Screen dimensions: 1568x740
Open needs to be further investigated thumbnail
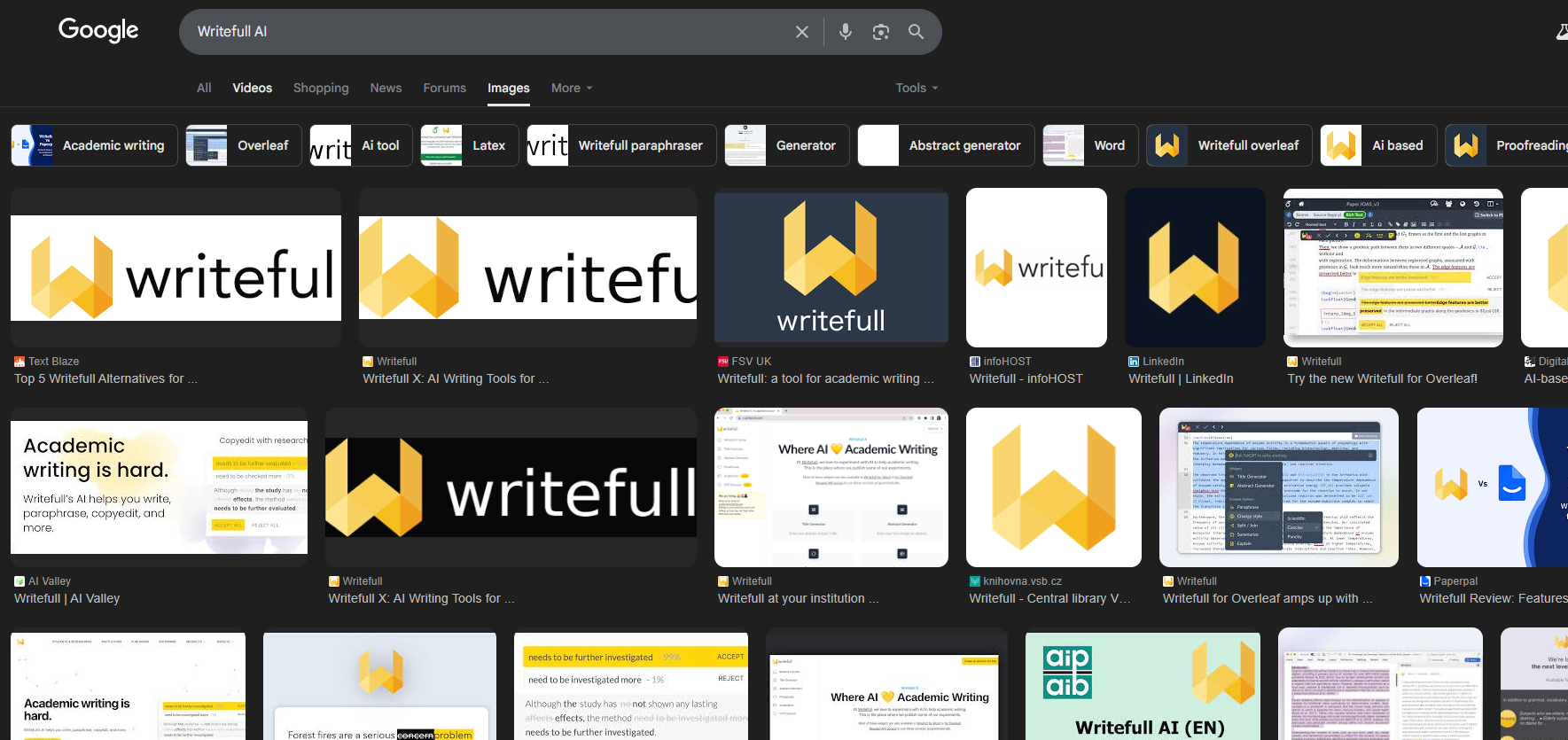[x=631, y=684]
